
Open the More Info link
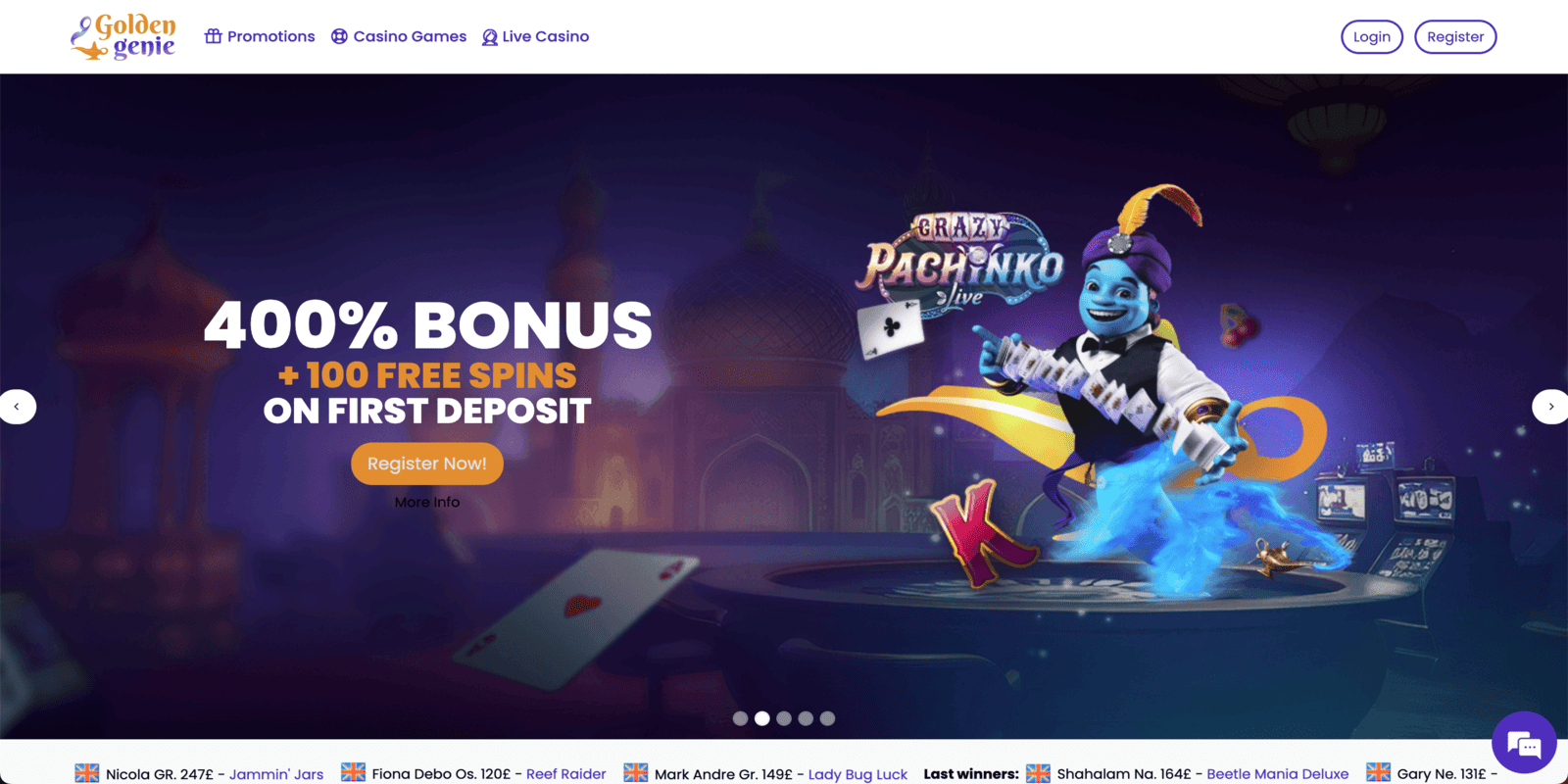click(427, 502)
